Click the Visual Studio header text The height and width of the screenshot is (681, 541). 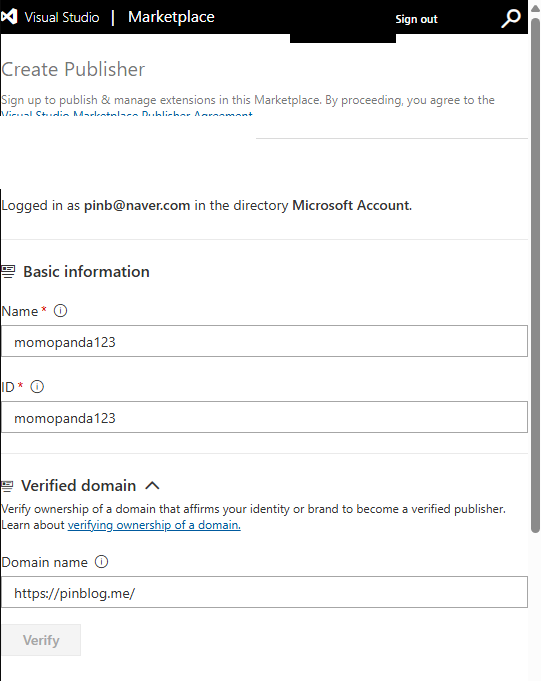62,17
